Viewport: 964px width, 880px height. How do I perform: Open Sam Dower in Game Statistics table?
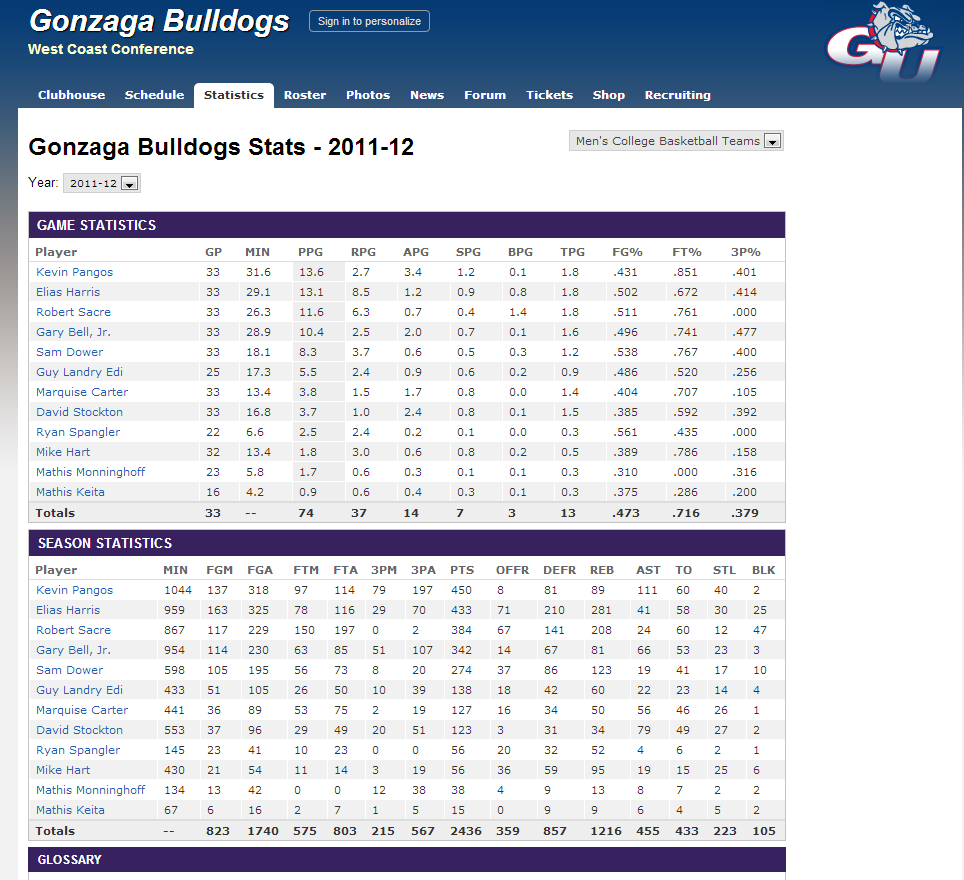click(69, 352)
